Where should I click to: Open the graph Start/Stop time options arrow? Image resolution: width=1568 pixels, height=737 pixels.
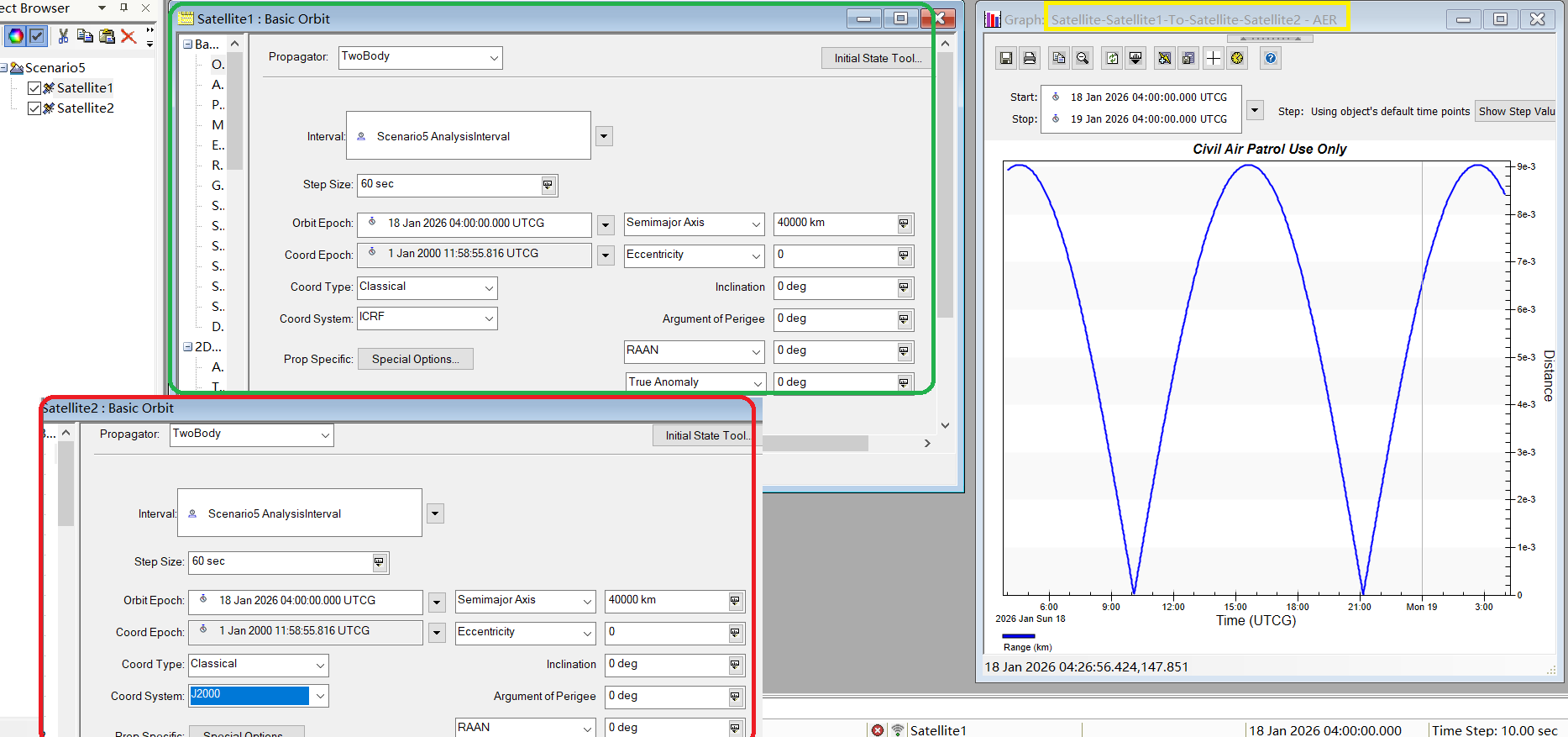click(1255, 110)
